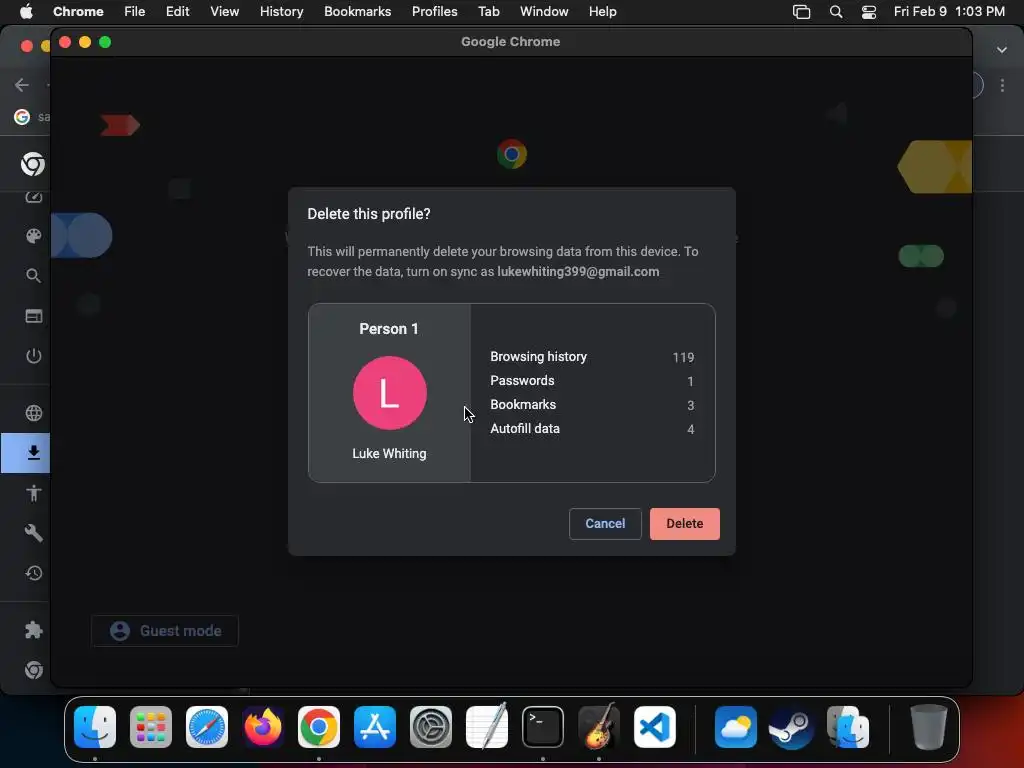Image resolution: width=1024 pixels, height=768 pixels.
Task: Open the Bookmarks menu
Action: coord(357,12)
